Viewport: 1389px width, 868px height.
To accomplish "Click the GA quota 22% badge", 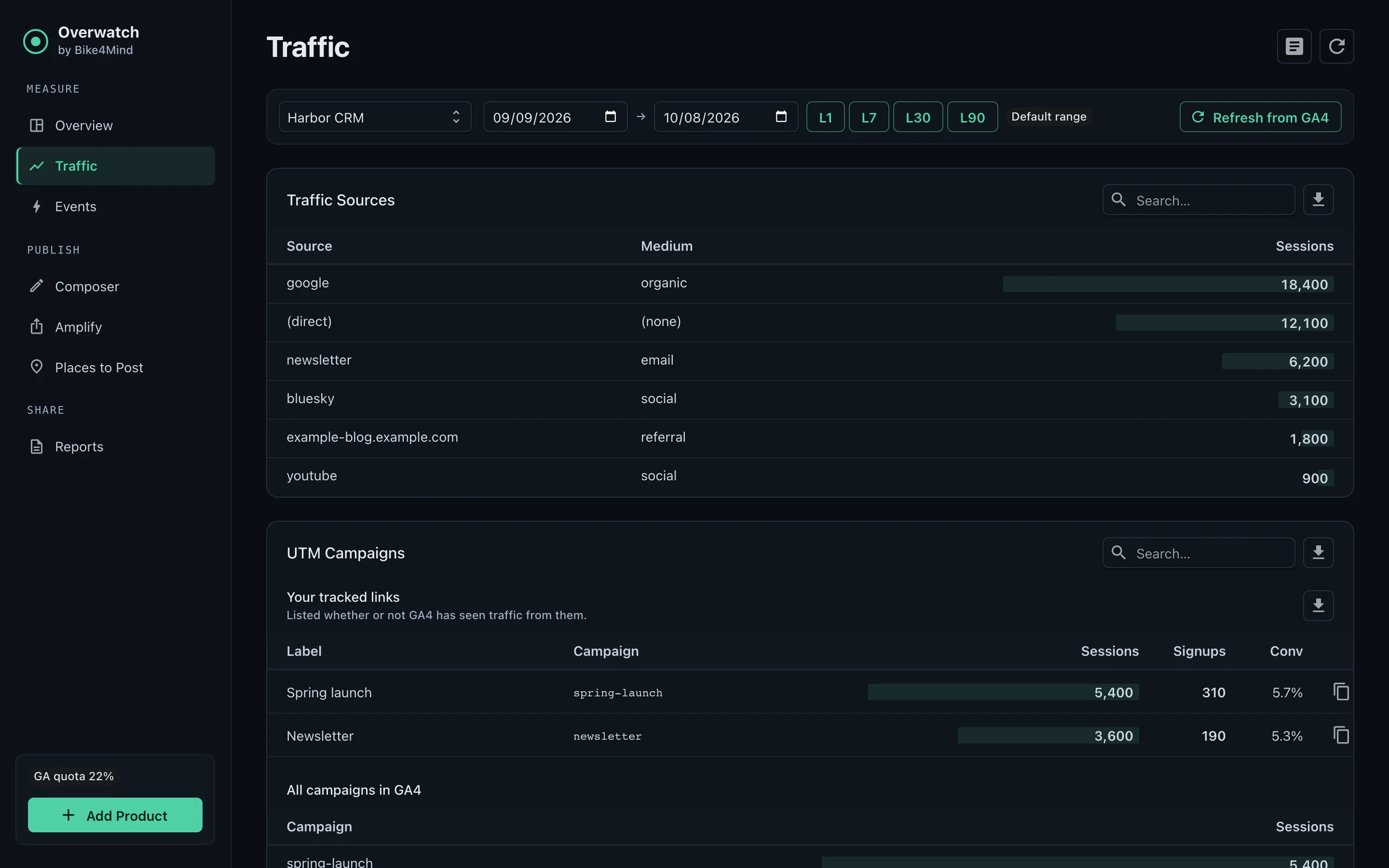I will pos(73,776).
